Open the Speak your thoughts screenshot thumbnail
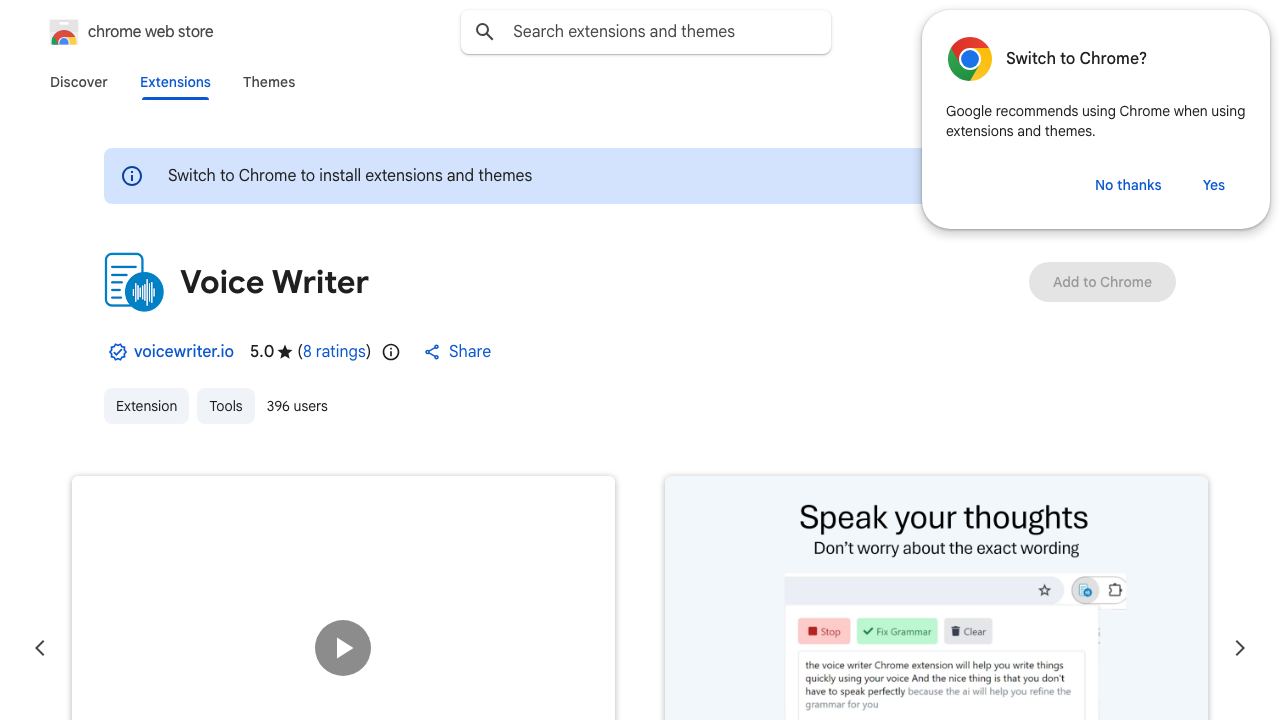 pyautogui.click(x=936, y=598)
